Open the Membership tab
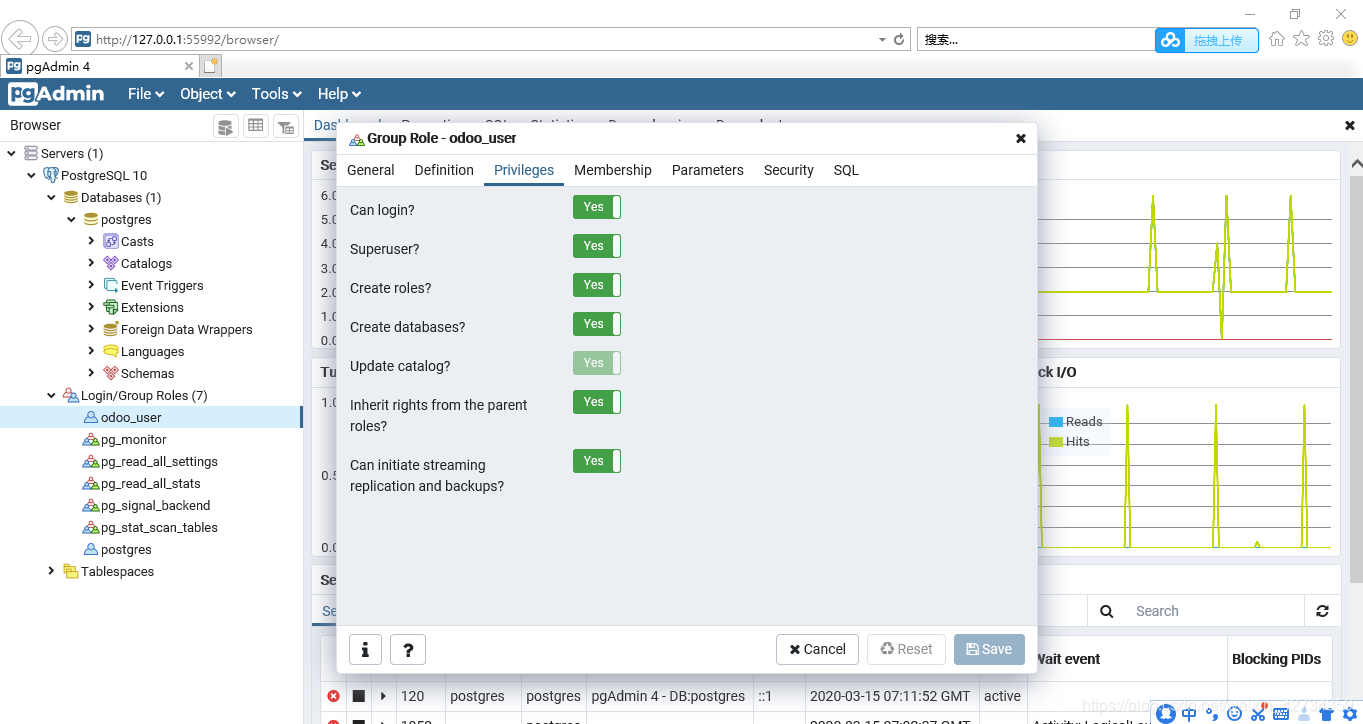1363x724 pixels. click(613, 170)
